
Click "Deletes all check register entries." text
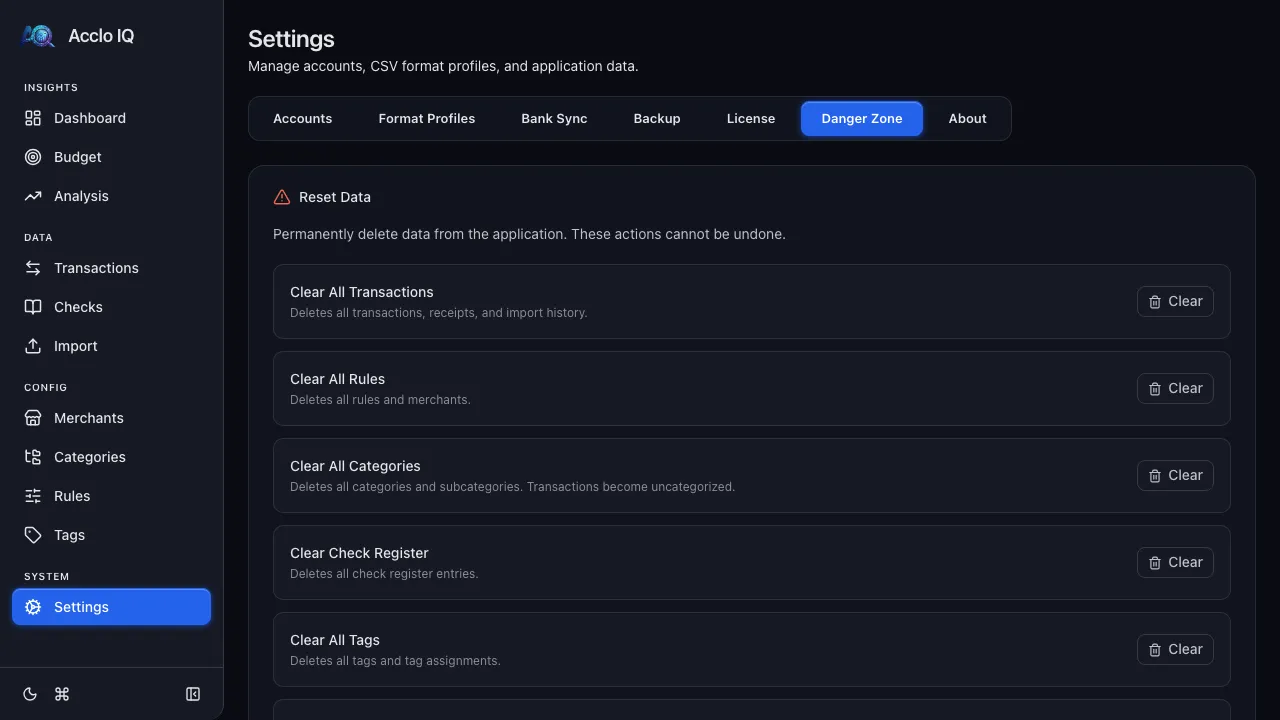pos(384,574)
